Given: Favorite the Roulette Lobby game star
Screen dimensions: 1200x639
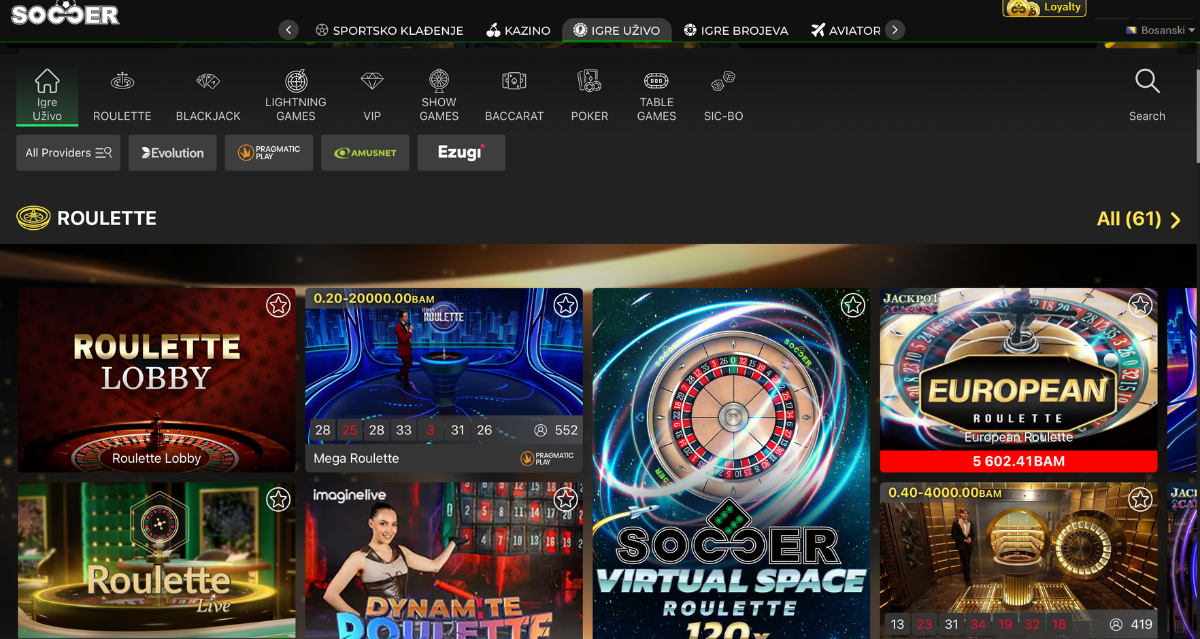Looking at the screenshot, I should pos(278,305).
